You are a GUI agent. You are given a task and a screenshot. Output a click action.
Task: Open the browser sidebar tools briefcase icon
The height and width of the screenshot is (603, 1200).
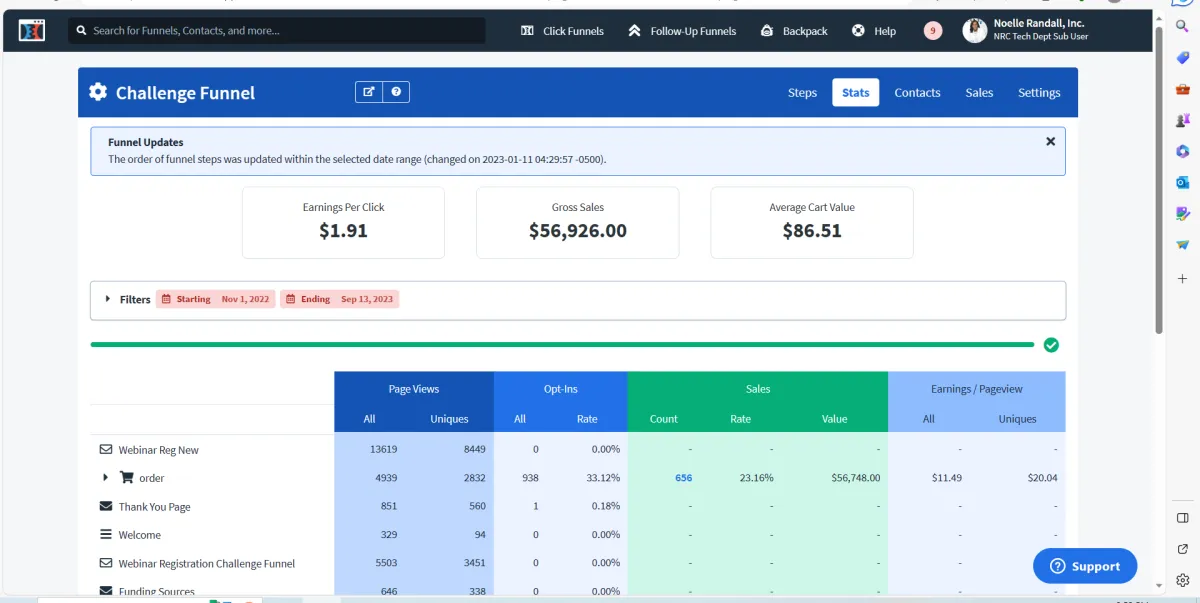point(1182,89)
